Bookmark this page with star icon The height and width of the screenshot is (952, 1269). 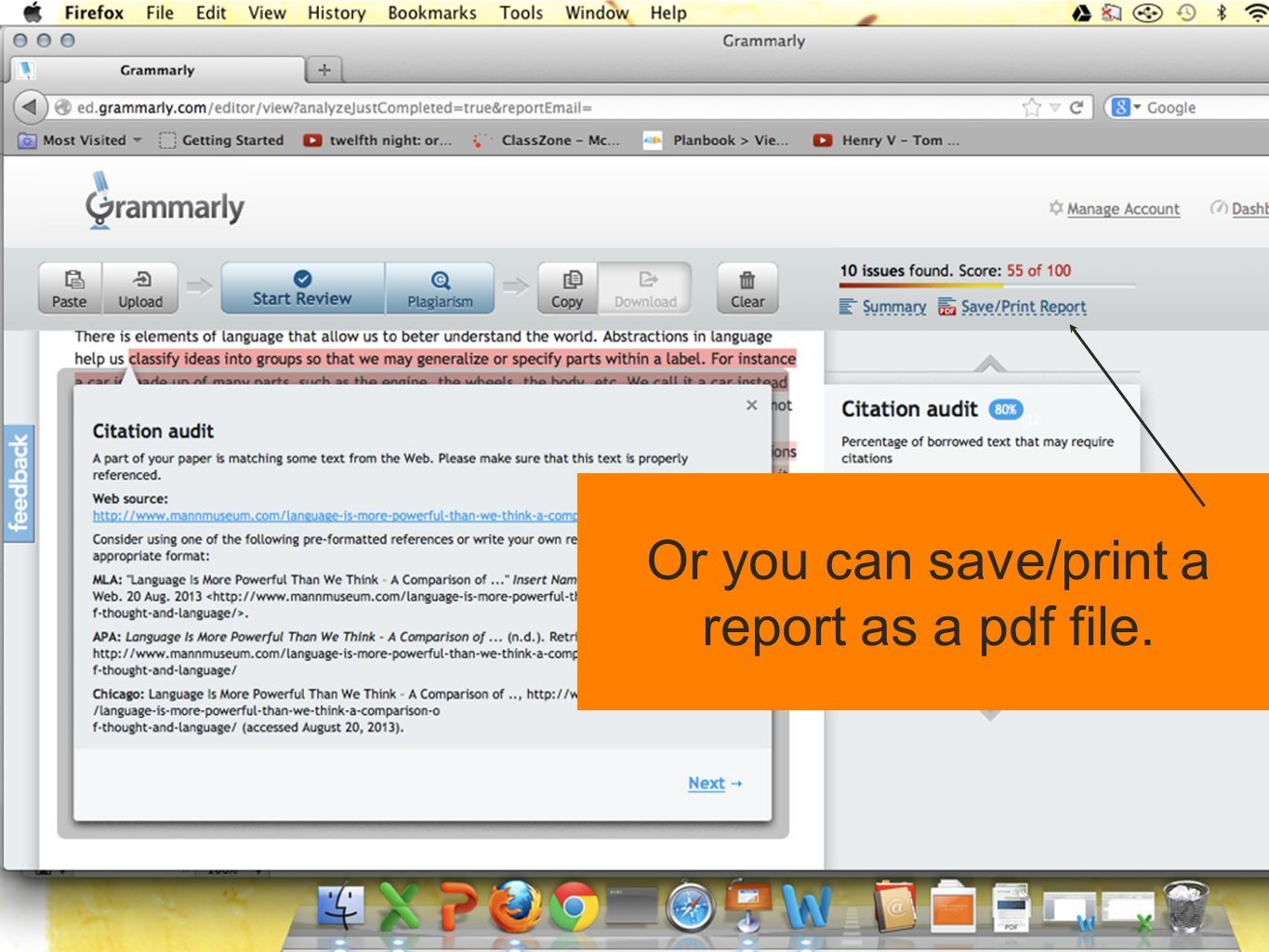pyautogui.click(x=1031, y=108)
